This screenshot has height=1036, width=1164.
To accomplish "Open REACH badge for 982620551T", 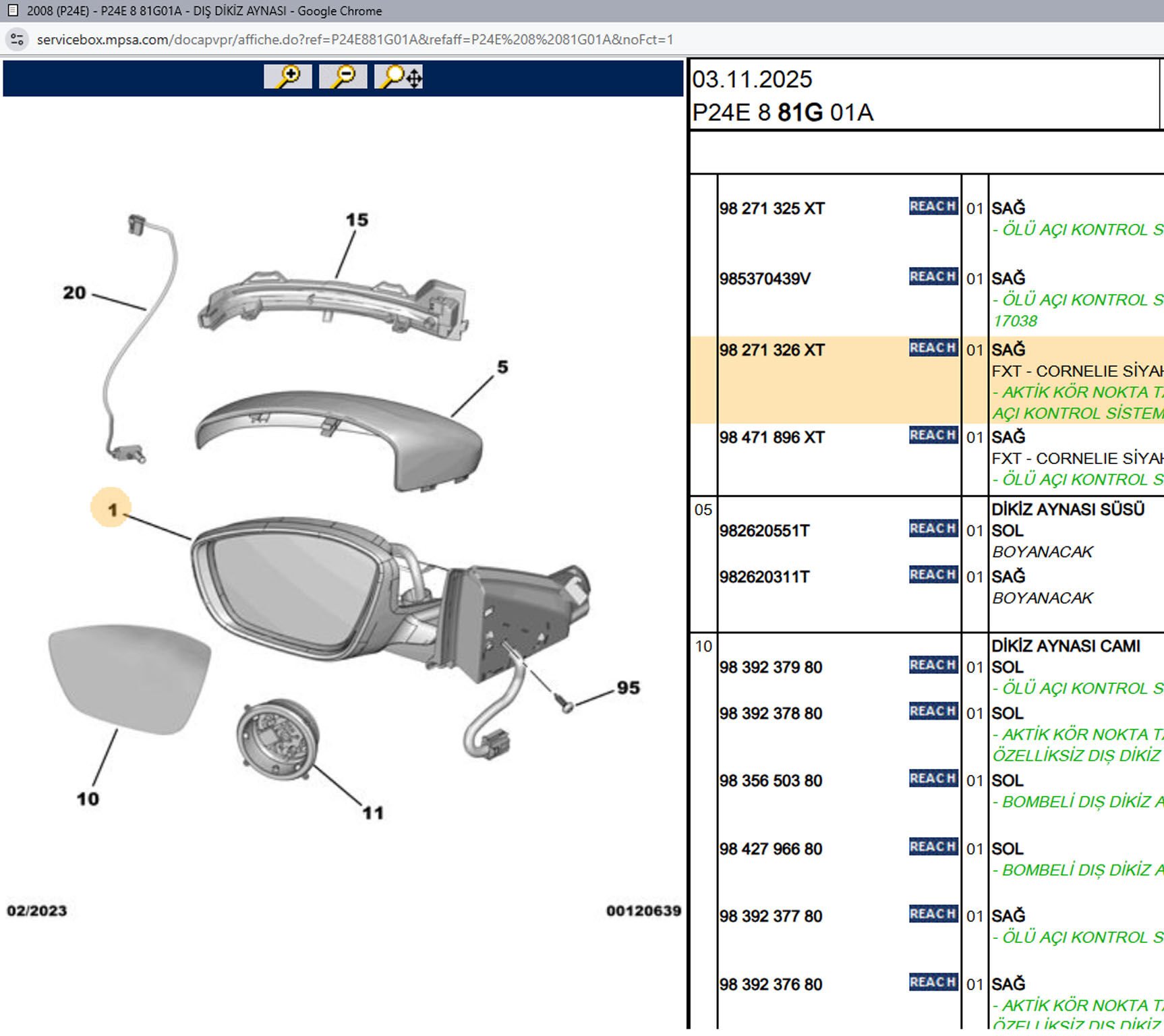I will (933, 529).
